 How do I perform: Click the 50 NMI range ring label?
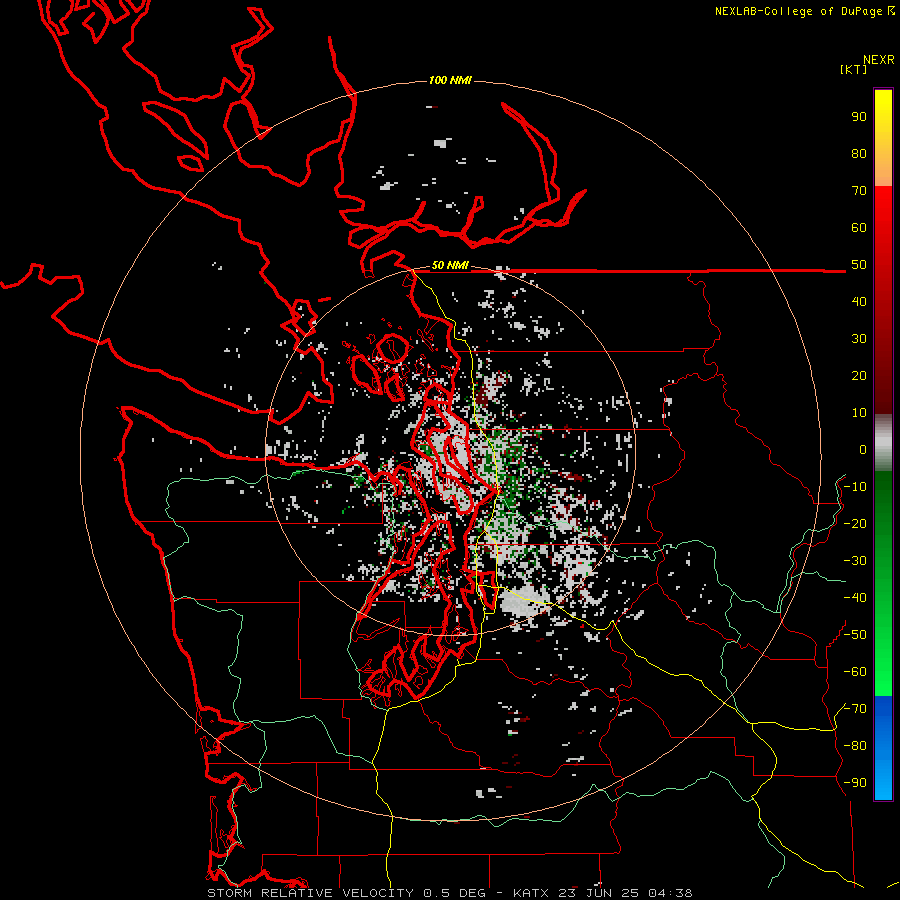[450, 265]
